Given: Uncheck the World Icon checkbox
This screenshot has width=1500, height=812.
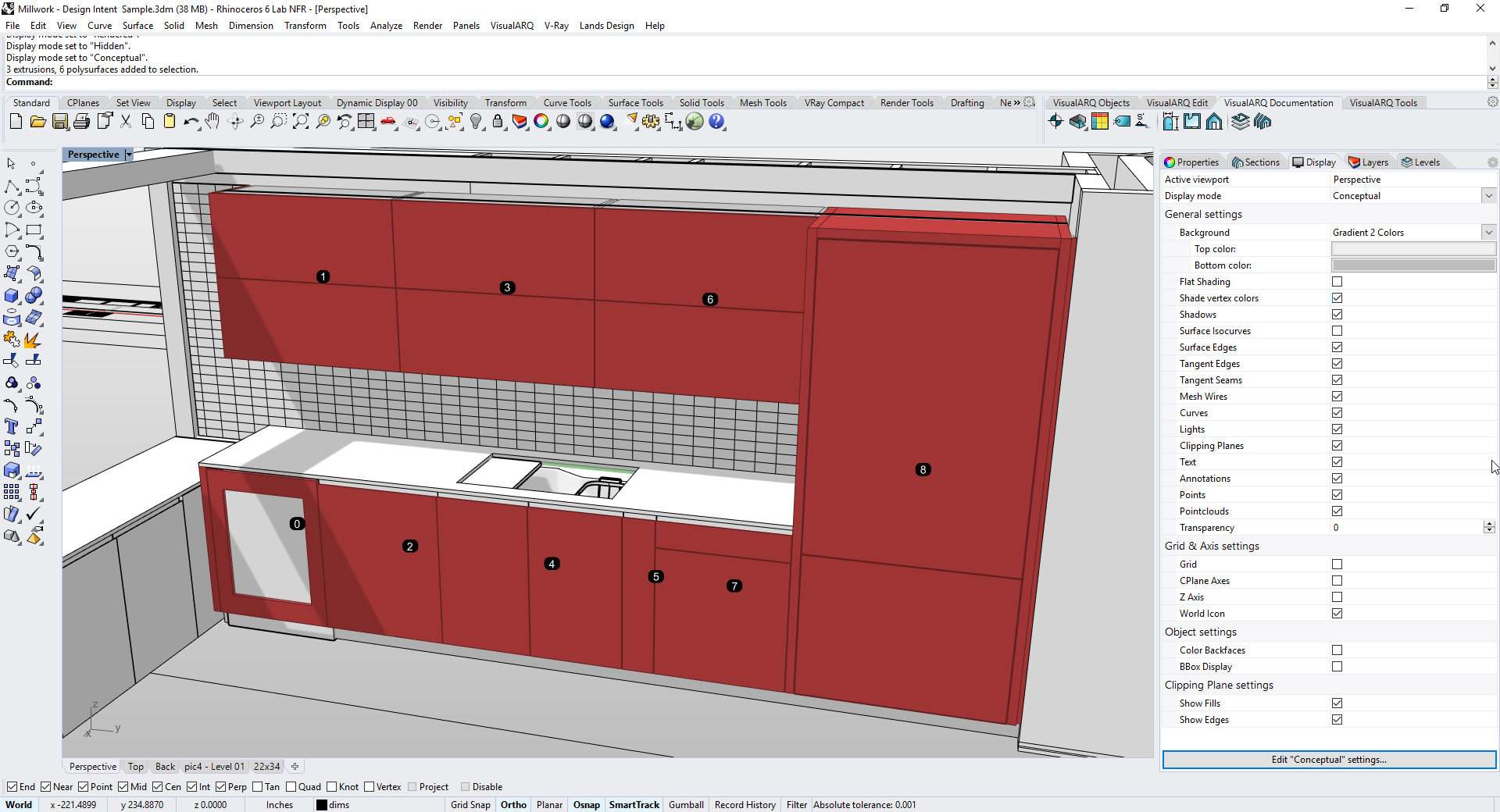Looking at the screenshot, I should click(1337, 614).
